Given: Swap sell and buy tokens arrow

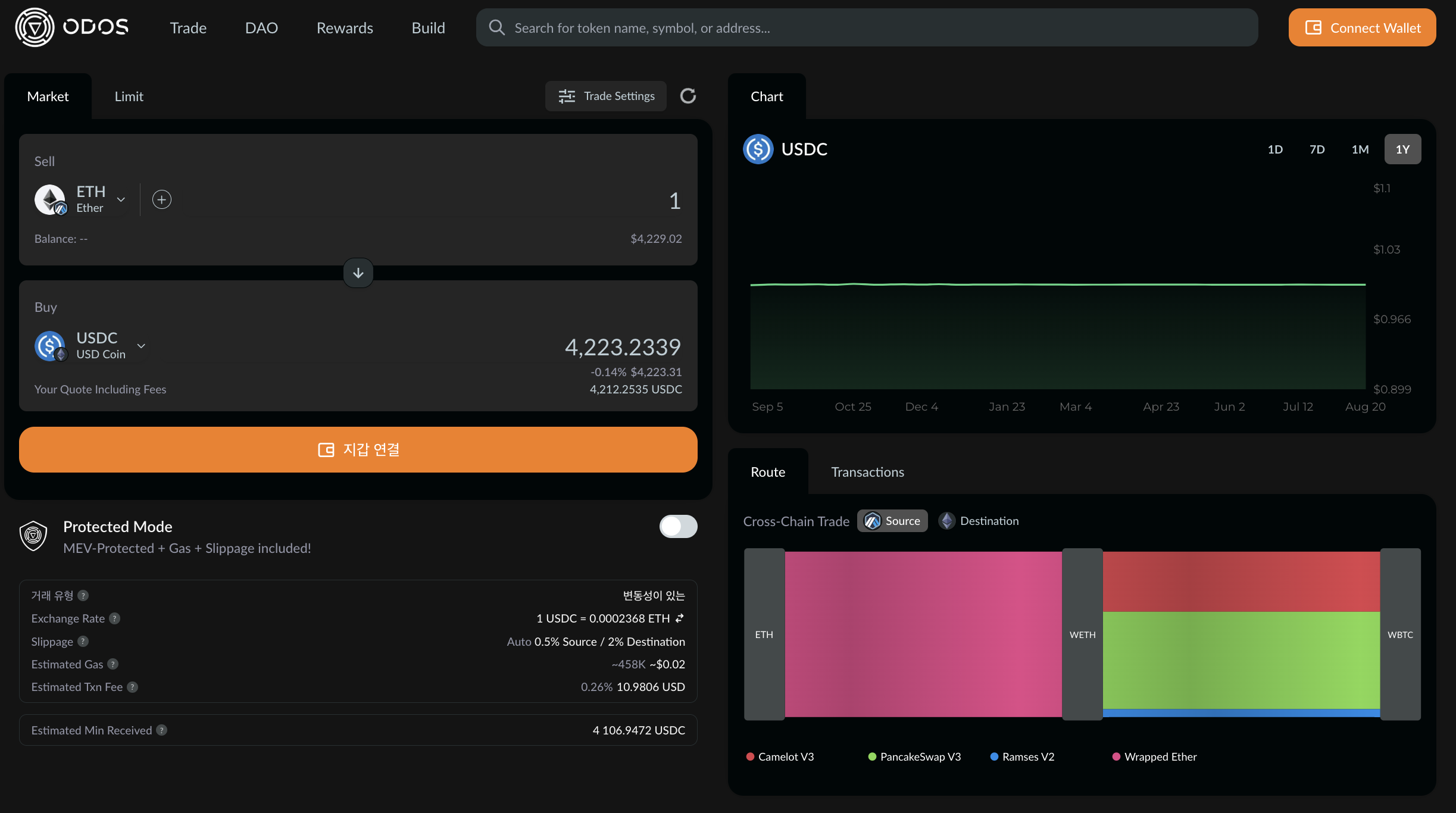Looking at the screenshot, I should coord(358,273).
